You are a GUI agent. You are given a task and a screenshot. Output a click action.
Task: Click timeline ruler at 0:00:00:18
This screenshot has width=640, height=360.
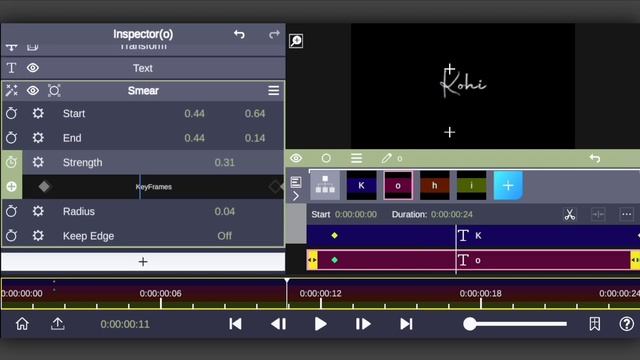click(x=480, y=293)
